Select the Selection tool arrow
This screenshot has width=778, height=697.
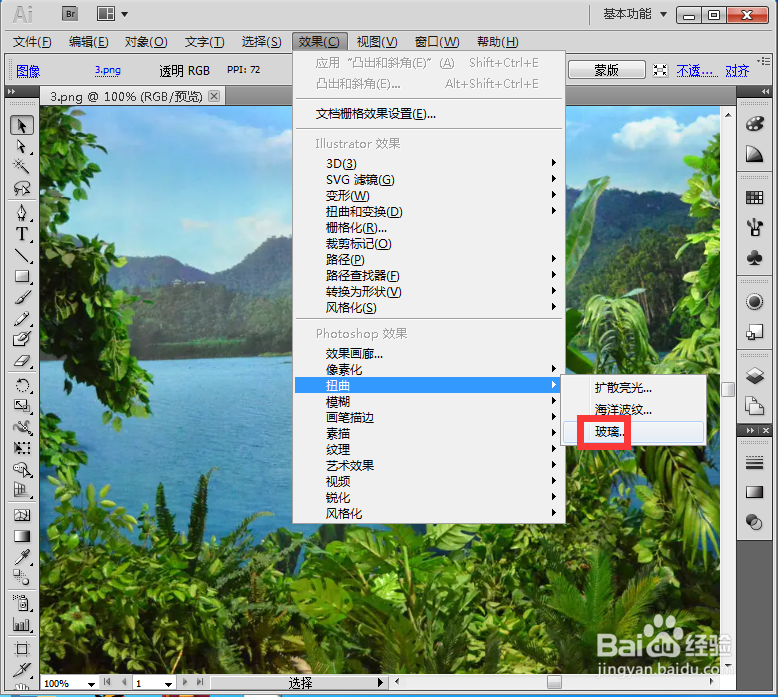coord(22,125)
